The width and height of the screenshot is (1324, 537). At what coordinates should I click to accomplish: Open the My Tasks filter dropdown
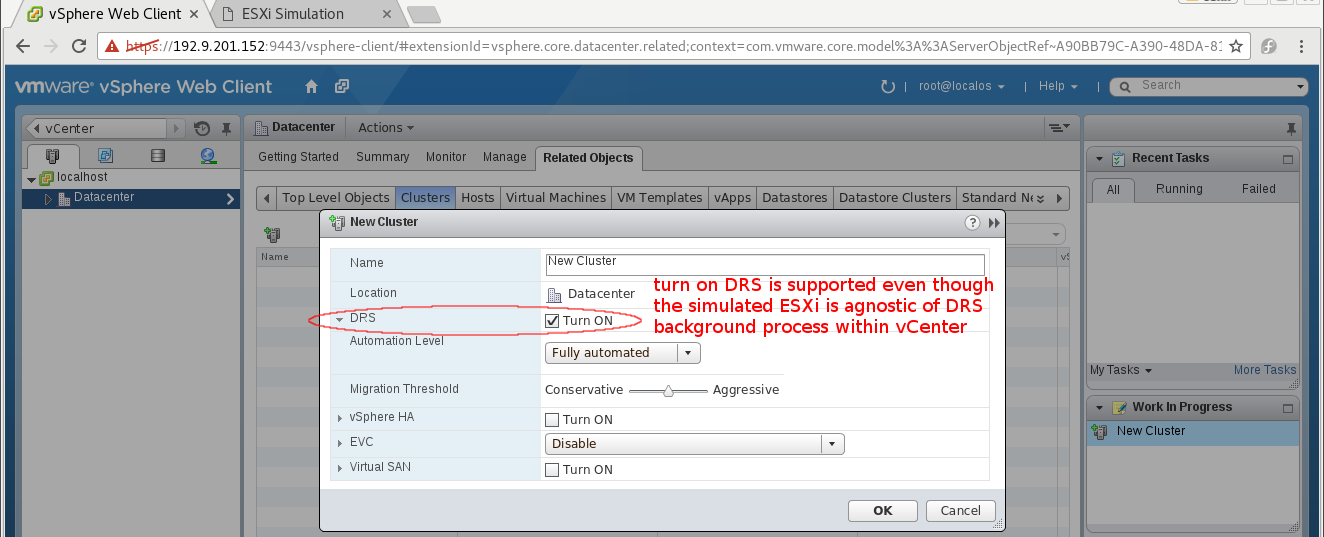point(1121,370)
